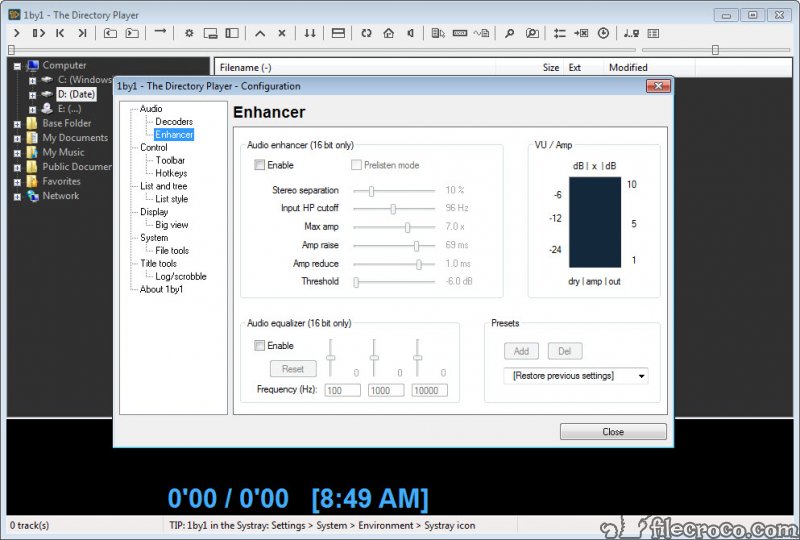Skip to next track in toolbar
This screenshot has width=800, height=540.
(82, 33)
